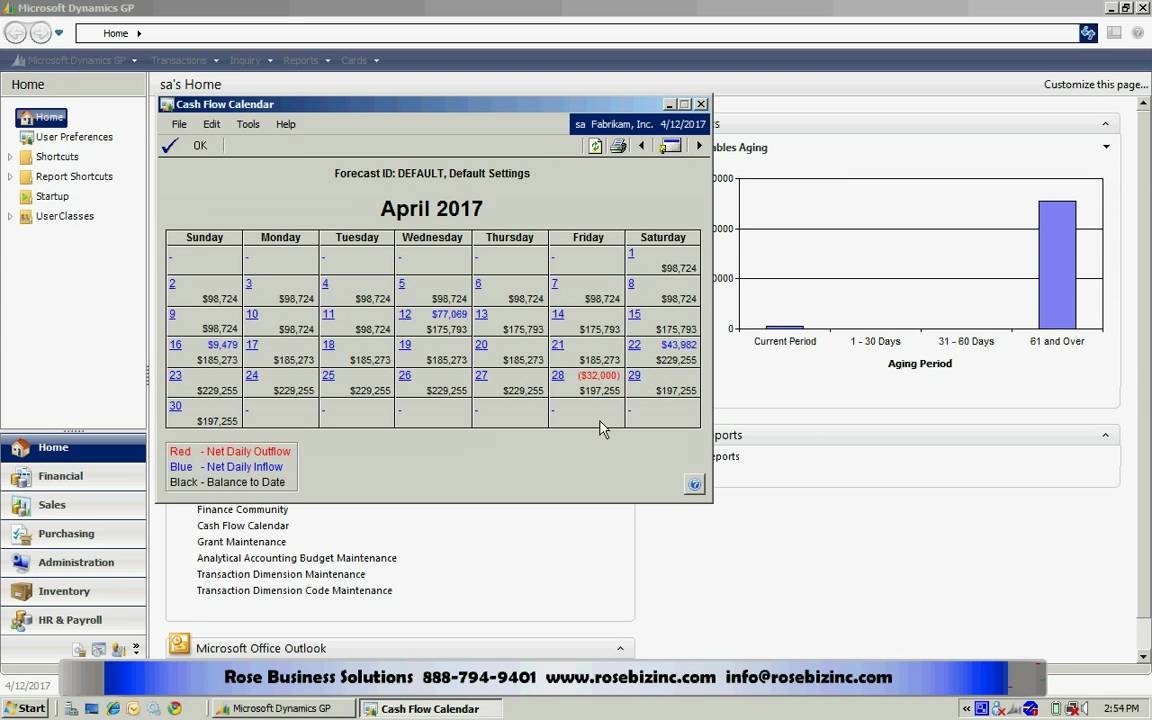1152x720 pixels.
Task: Collapse the Microsoft Office Outlook section
Action: (x=620, y=649)
